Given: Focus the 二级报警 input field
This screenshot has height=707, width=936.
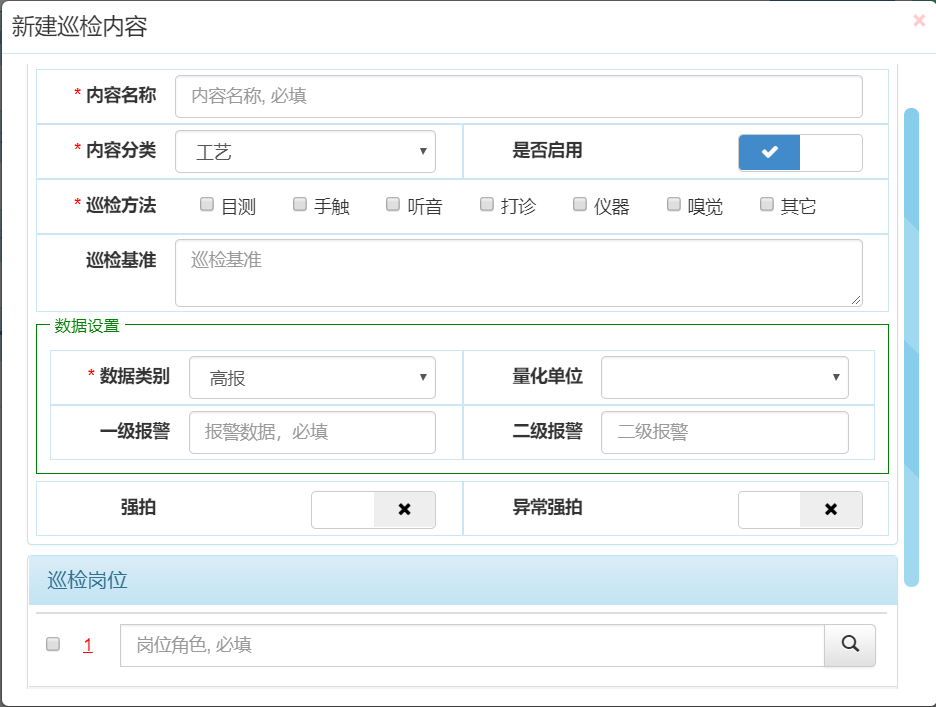Looking at the screenshot, I should tap(725, 432).
